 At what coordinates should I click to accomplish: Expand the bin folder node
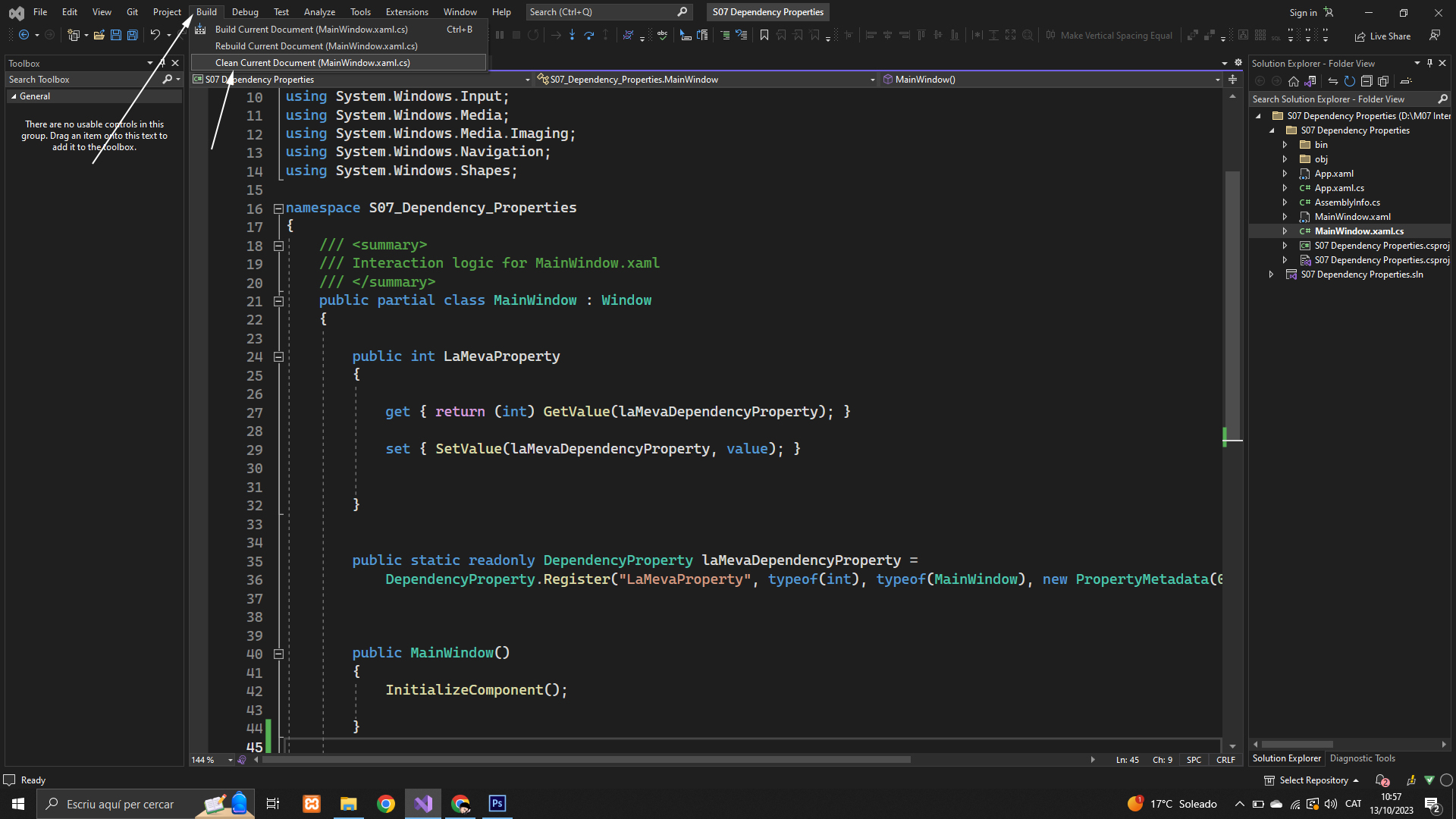(1285, 145)
